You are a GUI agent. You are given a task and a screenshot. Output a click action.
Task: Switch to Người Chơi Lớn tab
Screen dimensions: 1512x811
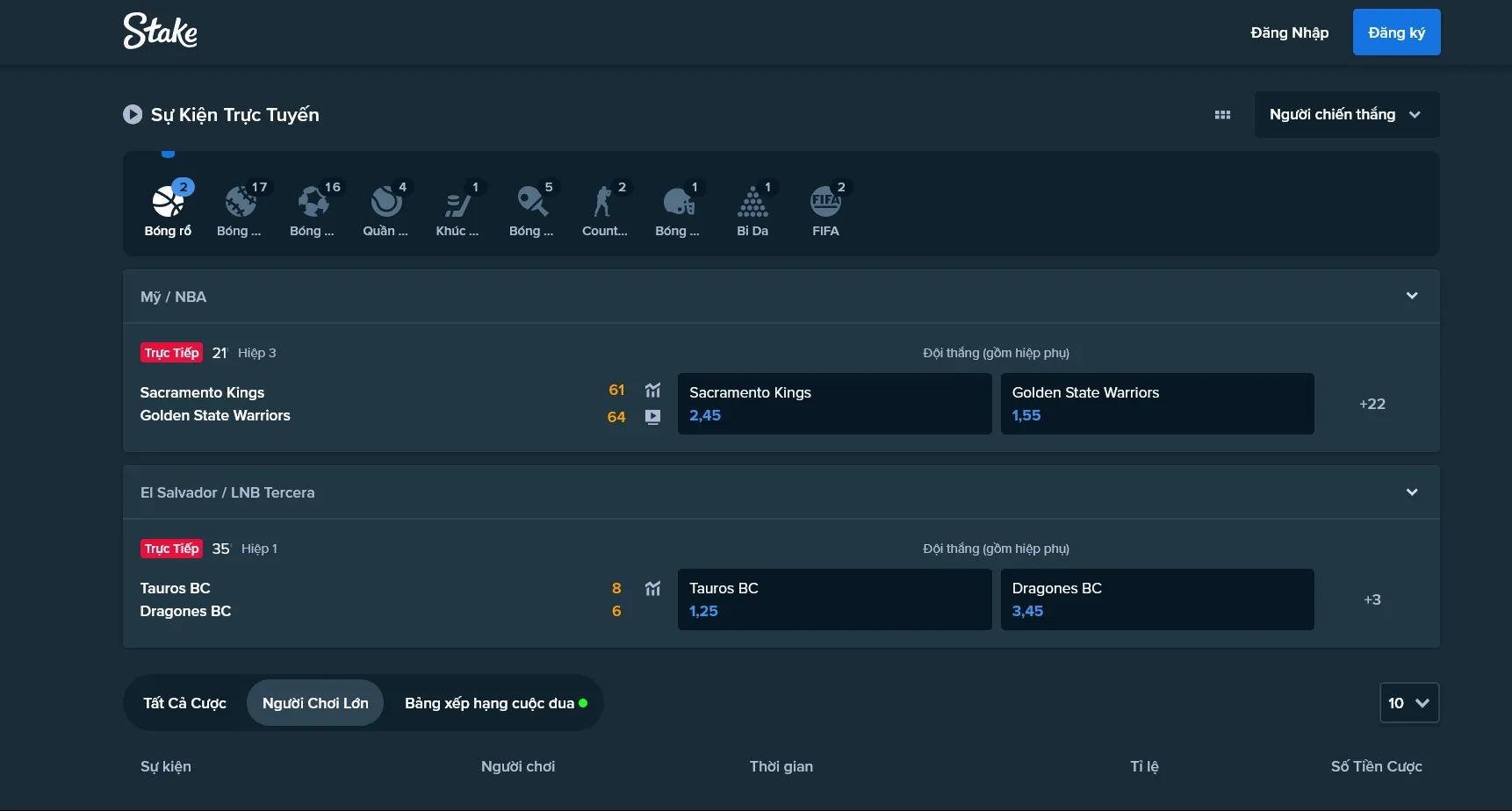315,703
